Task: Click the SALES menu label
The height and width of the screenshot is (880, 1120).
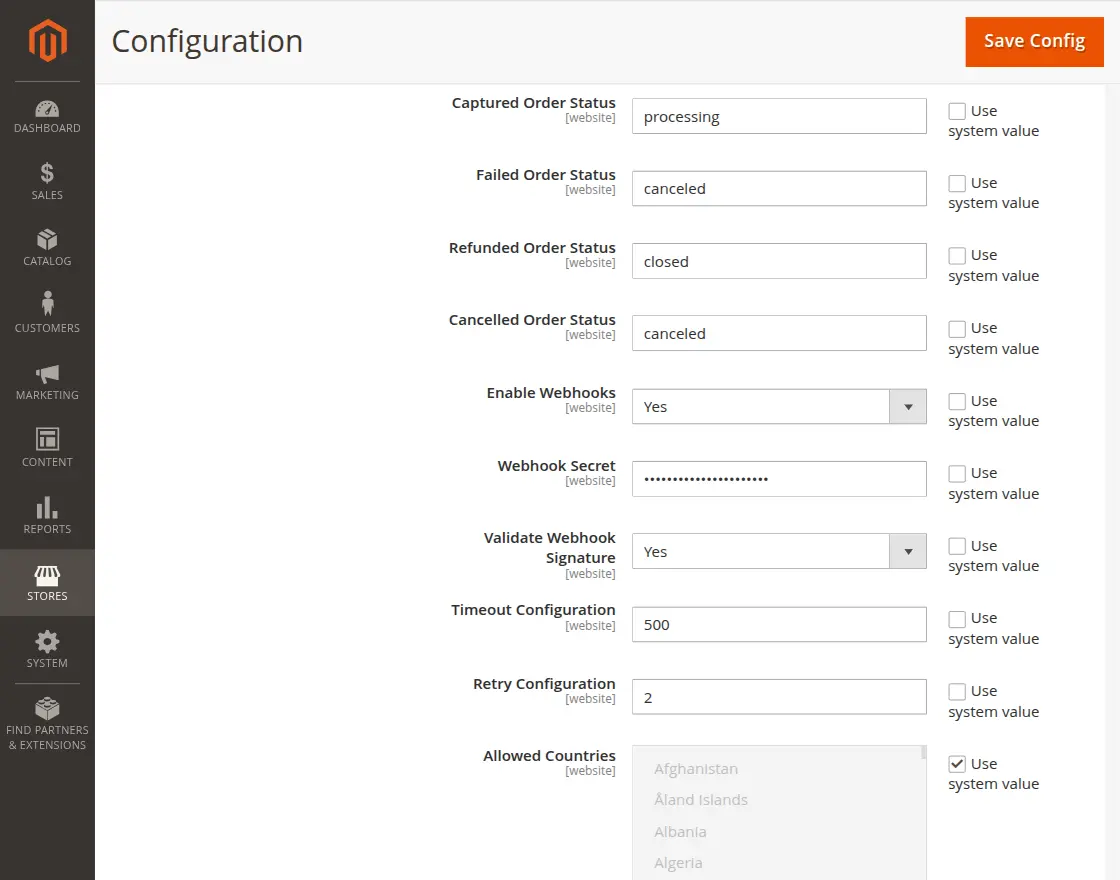Action: point(47,195)
